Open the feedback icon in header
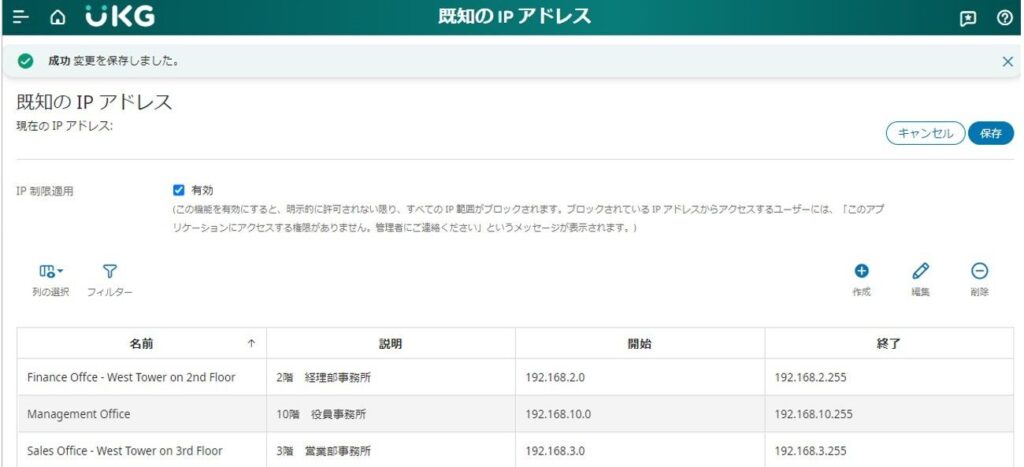The image size is (1024, 467). pos(968,17)
